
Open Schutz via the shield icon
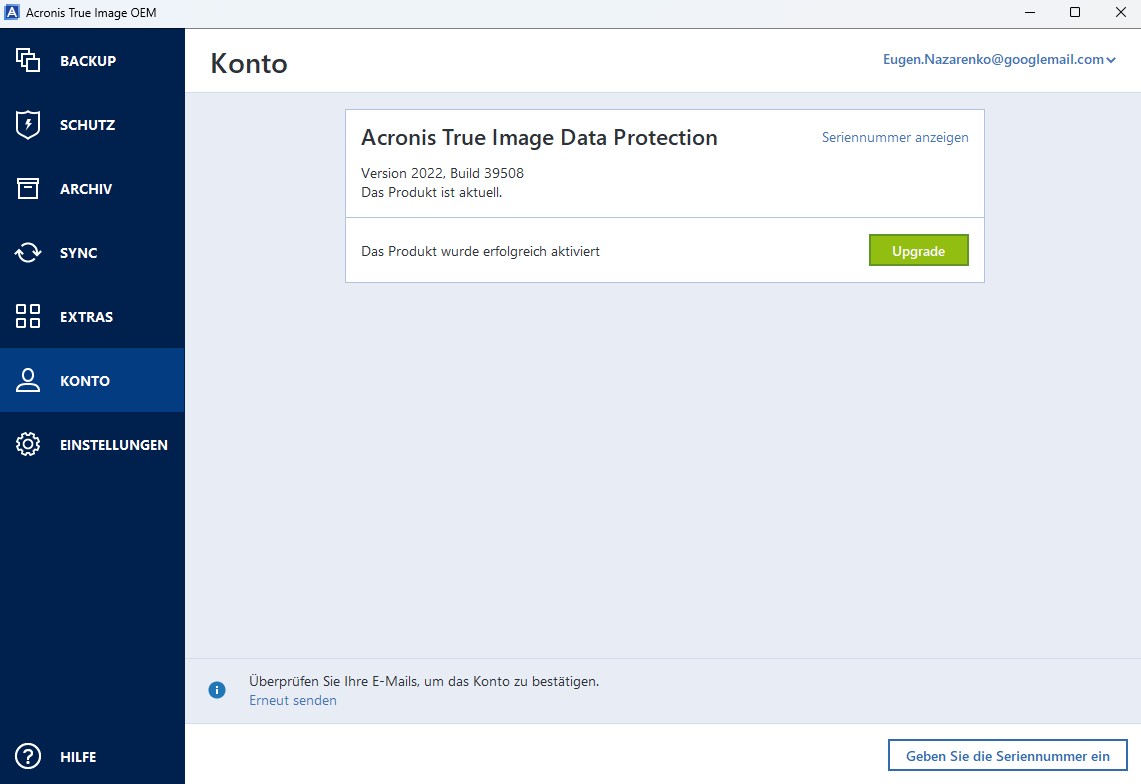point(28,125)
